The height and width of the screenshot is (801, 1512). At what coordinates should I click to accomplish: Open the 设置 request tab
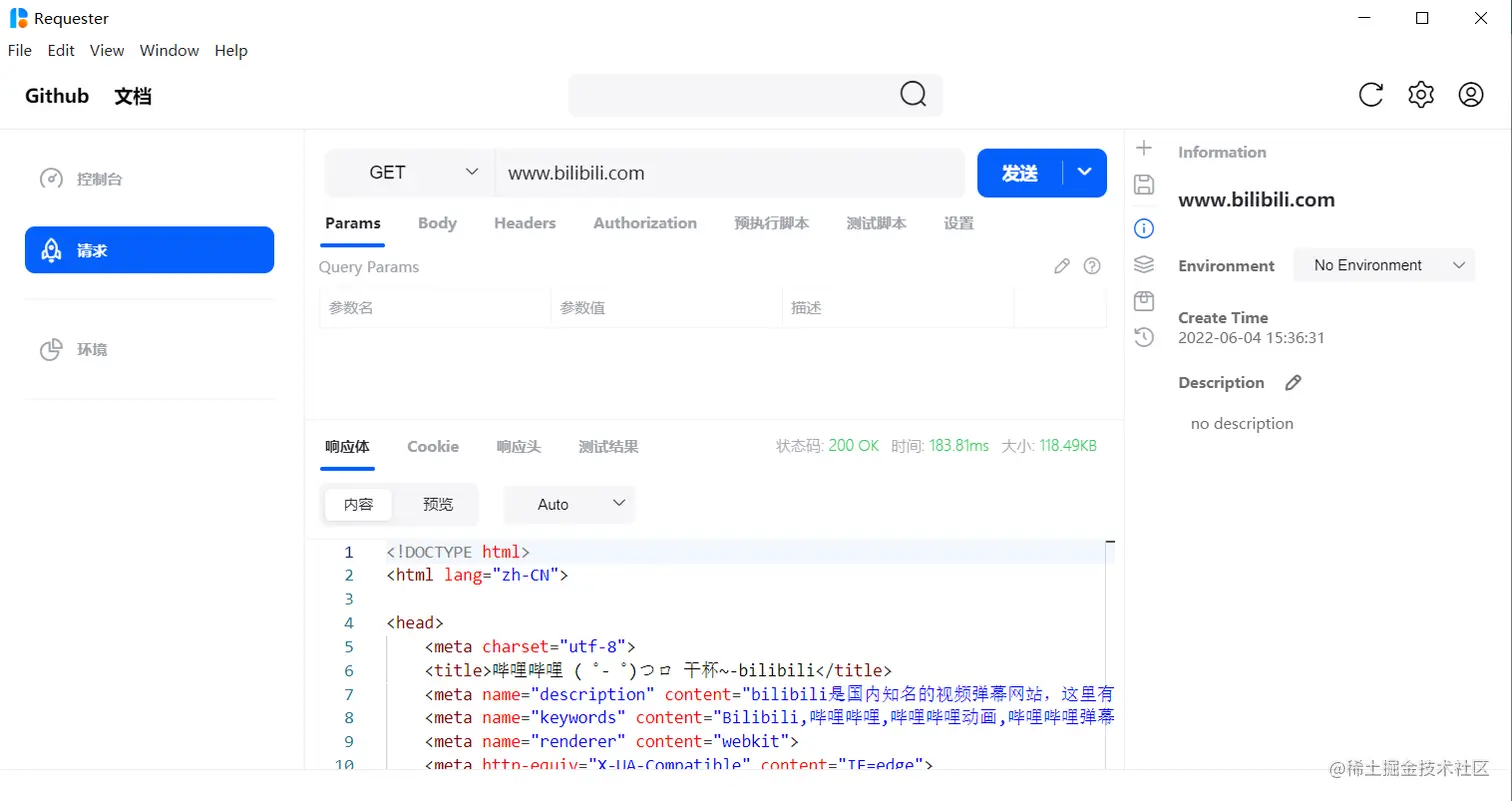(959, 223)
